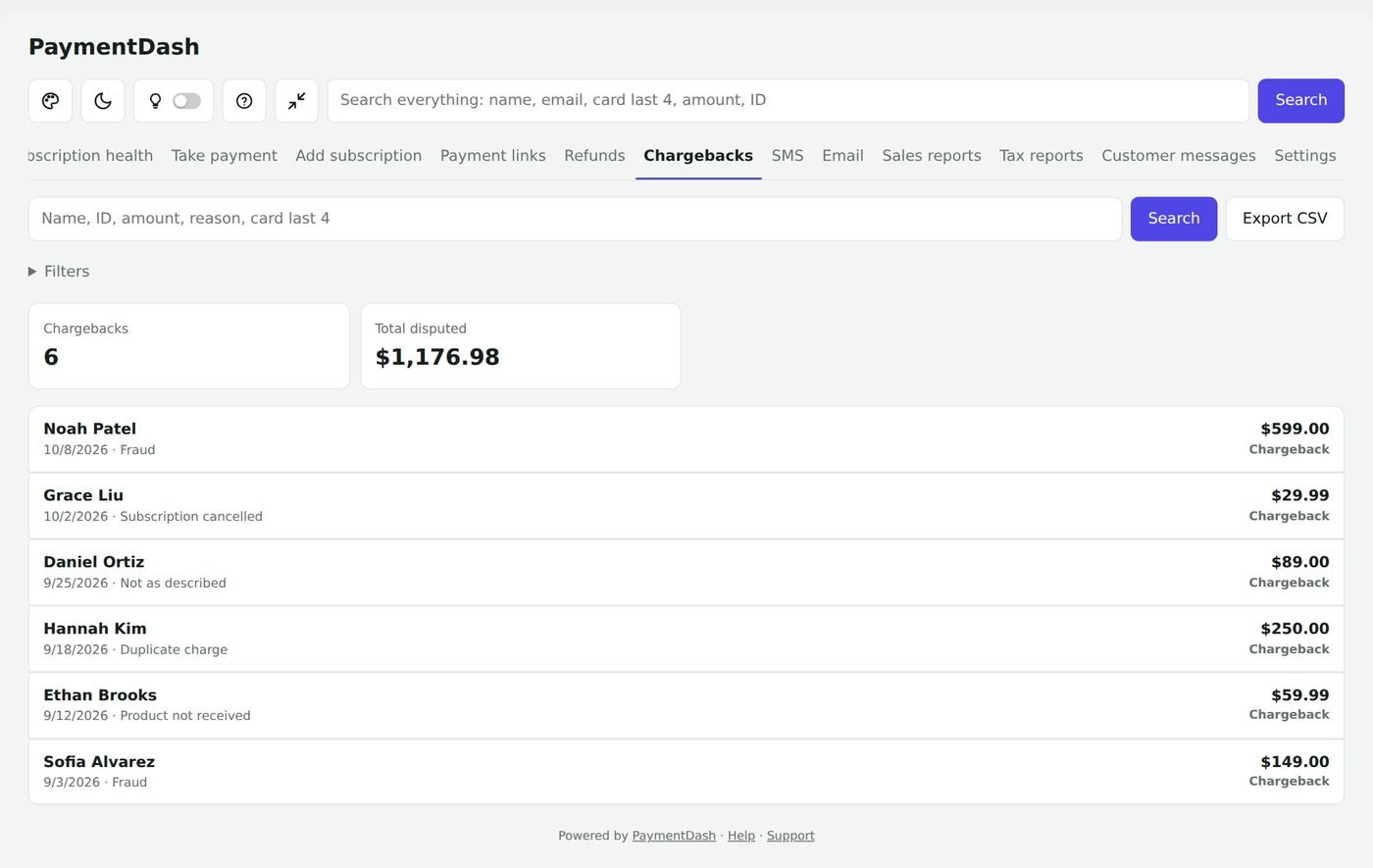Screen dimensions: 1373x868
Task: Open Sofia Alvarez chargeback row
Action: (686, 772)
